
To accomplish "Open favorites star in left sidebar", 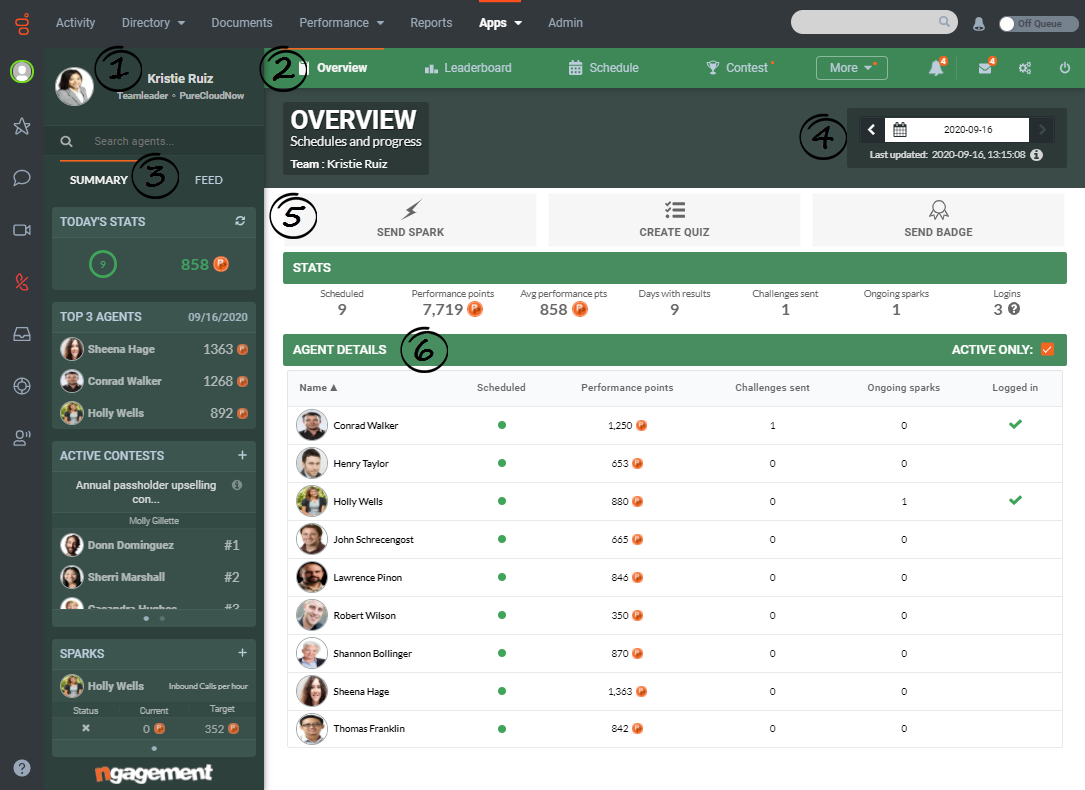I will click(x=22, y=126).
